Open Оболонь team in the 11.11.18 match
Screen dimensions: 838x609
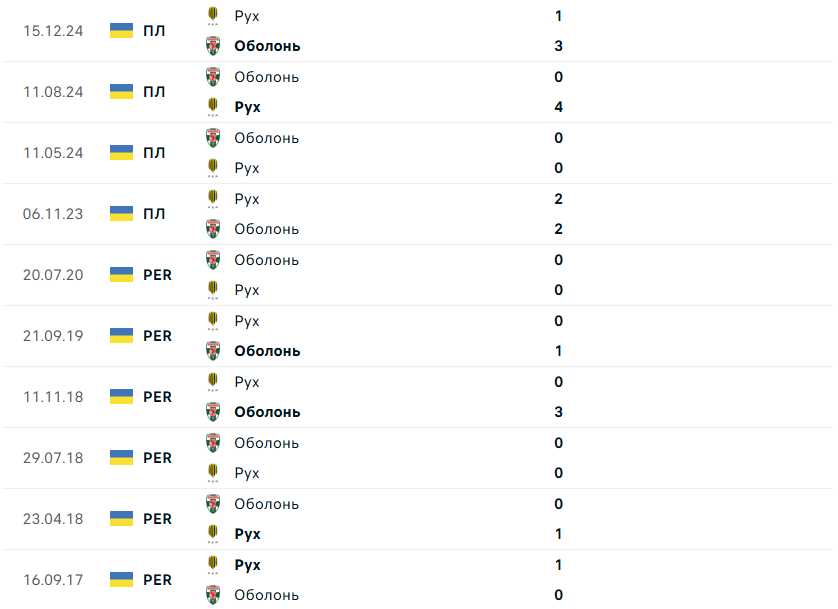(267, 412)
